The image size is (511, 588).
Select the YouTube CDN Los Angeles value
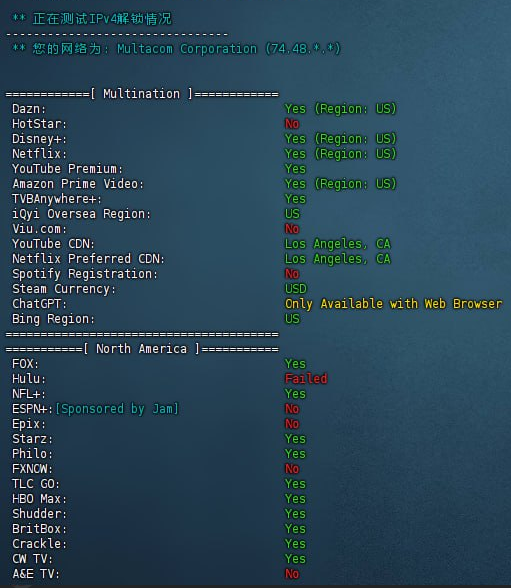(x=338, y=244)
